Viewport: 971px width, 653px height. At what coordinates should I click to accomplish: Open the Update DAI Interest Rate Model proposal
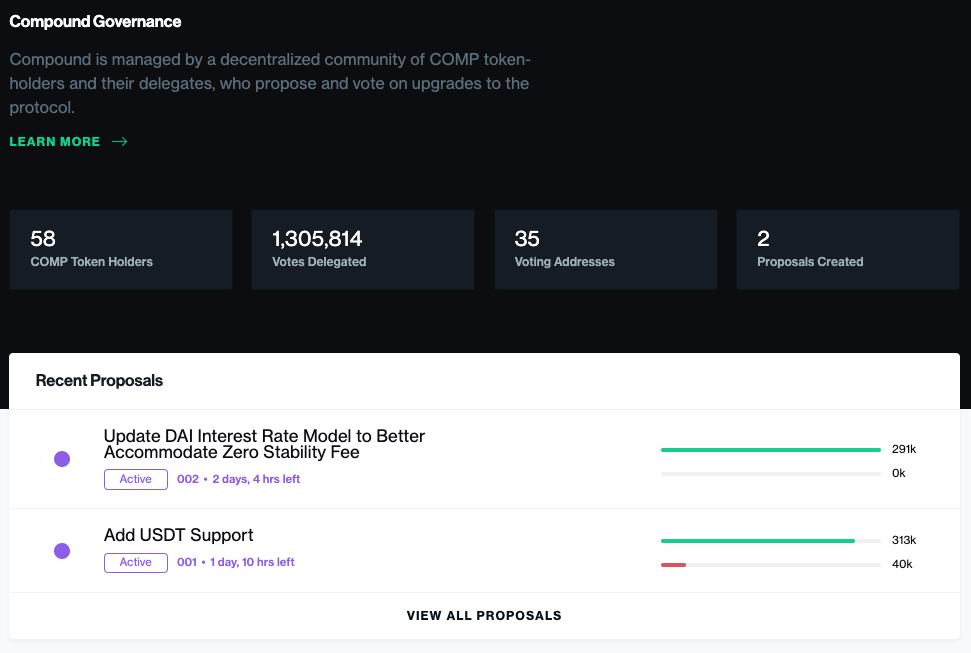coord(264,444)
